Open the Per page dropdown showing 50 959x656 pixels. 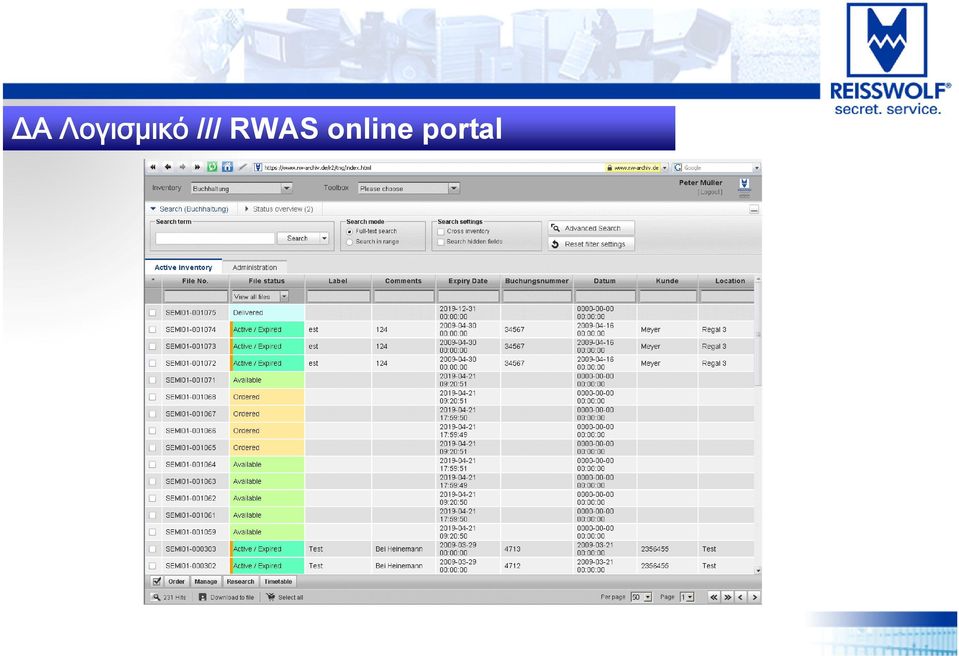pyautogui.click(x=642, y=597)
